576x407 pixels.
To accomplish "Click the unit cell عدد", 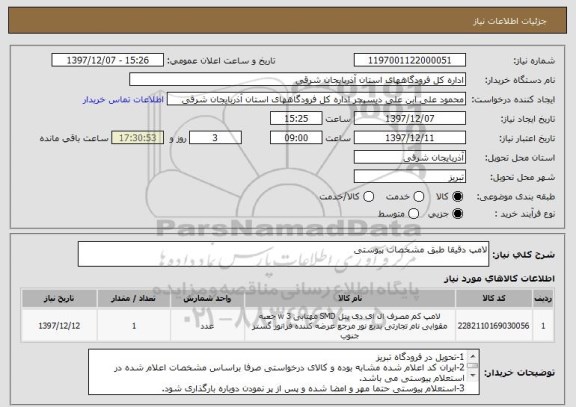I will coord(208,326).
